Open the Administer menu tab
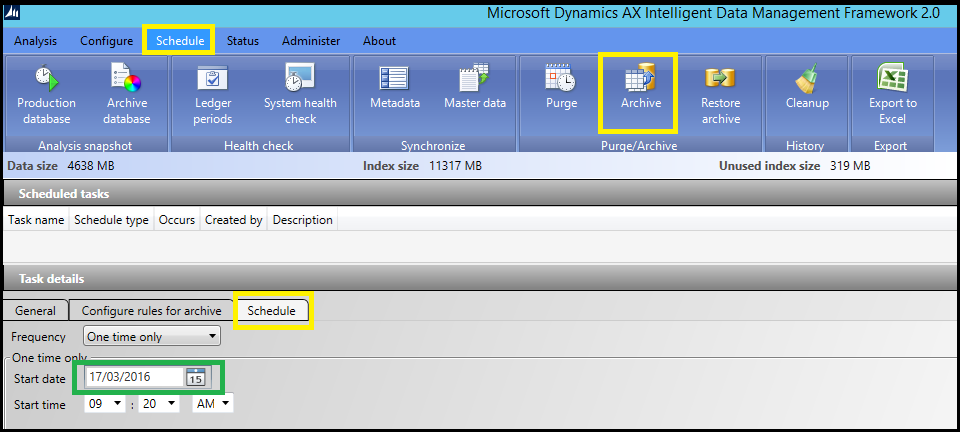Screen dimensions: 960x432 [x=311, y=41]
